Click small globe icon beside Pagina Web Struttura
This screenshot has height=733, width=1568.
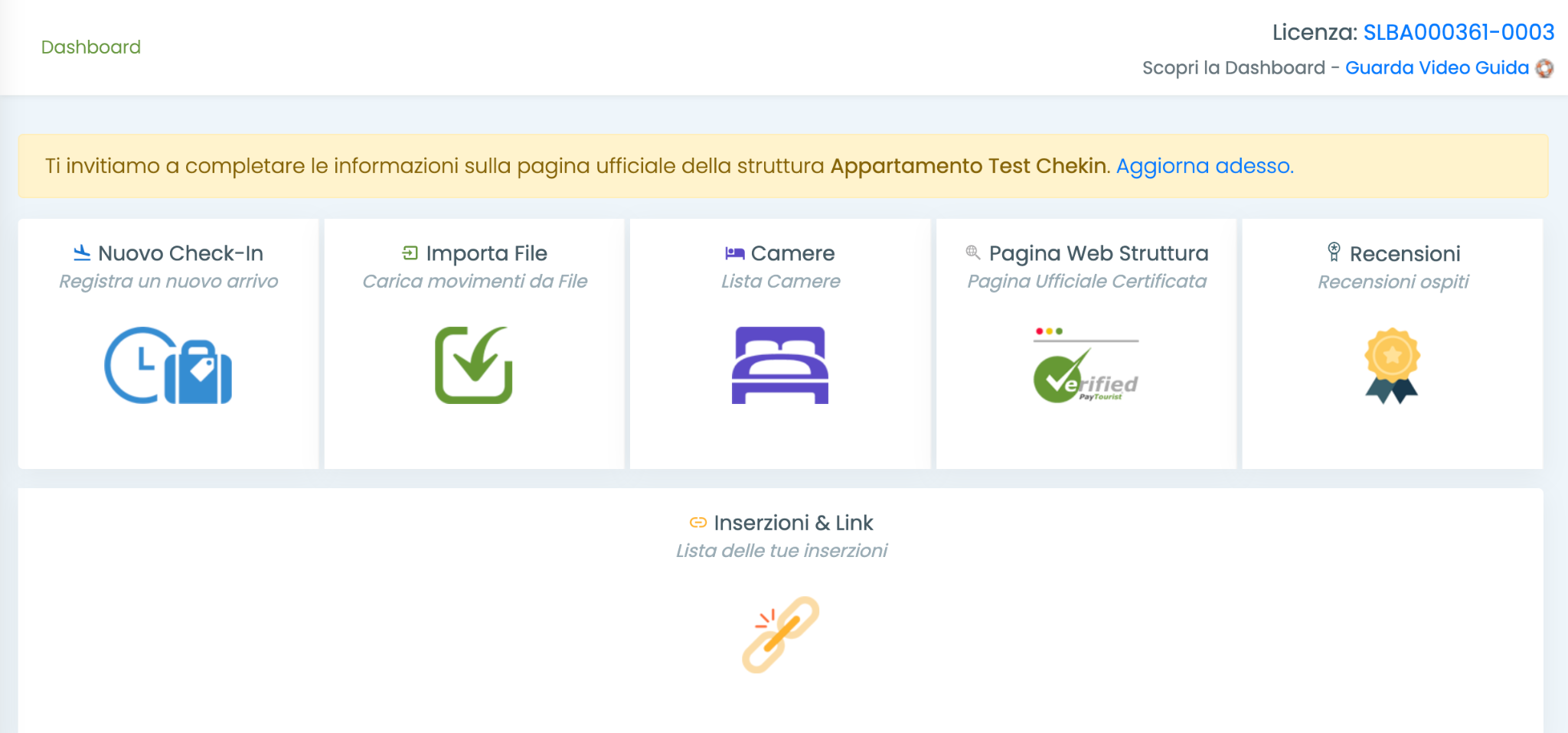(x=973, y=252)
